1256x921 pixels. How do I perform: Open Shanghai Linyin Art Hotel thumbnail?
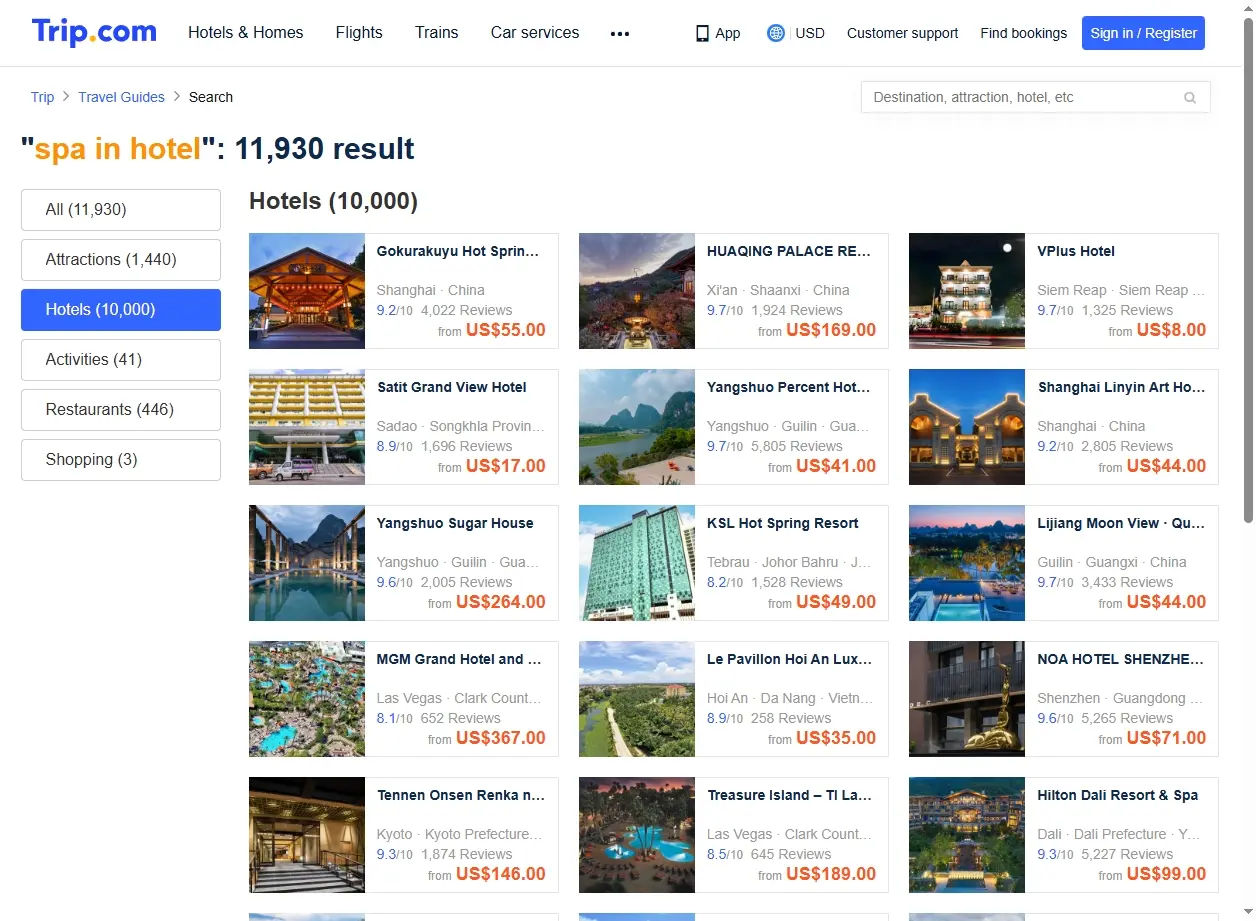pos(967,427)
